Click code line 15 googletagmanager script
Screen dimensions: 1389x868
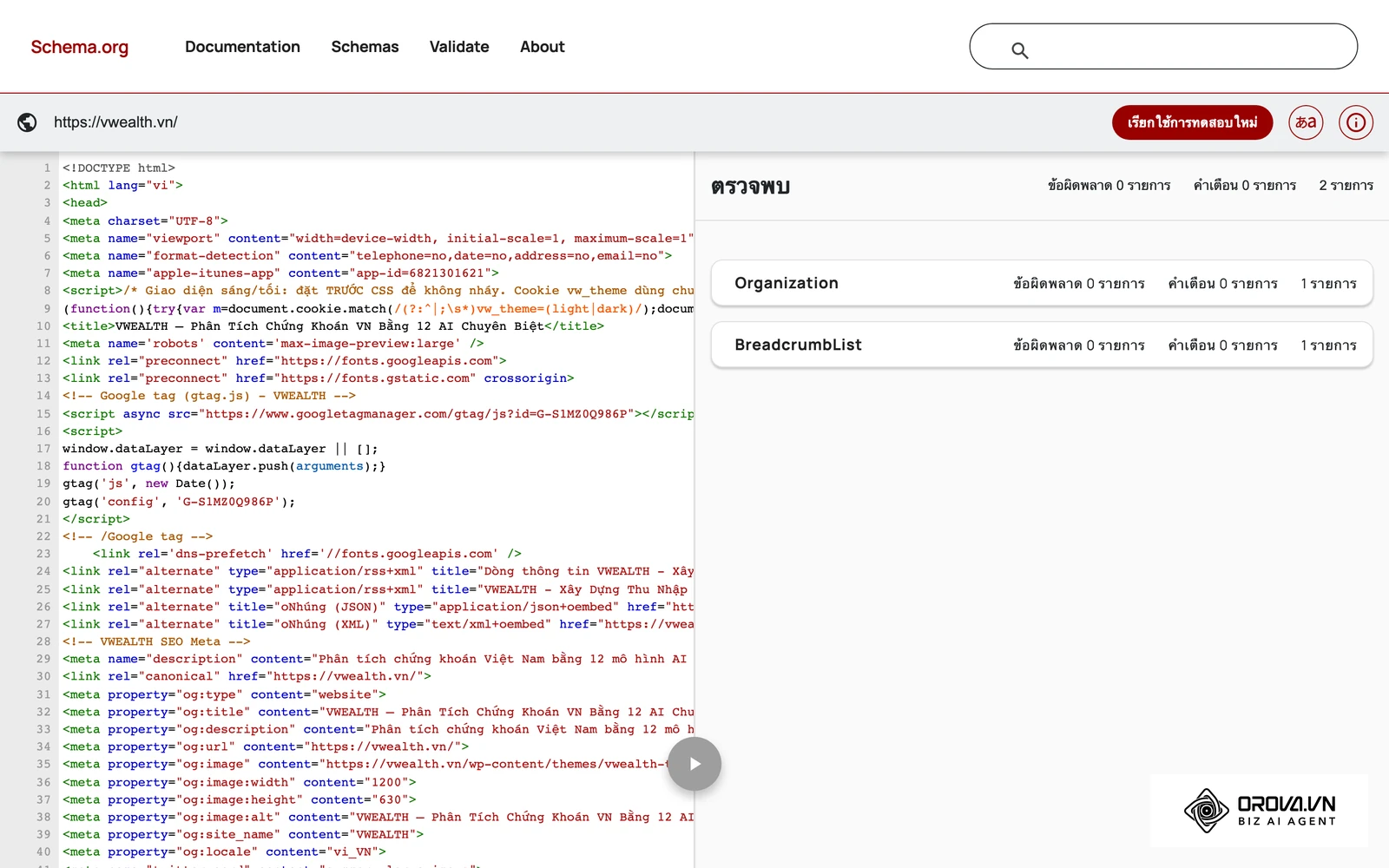378,414
